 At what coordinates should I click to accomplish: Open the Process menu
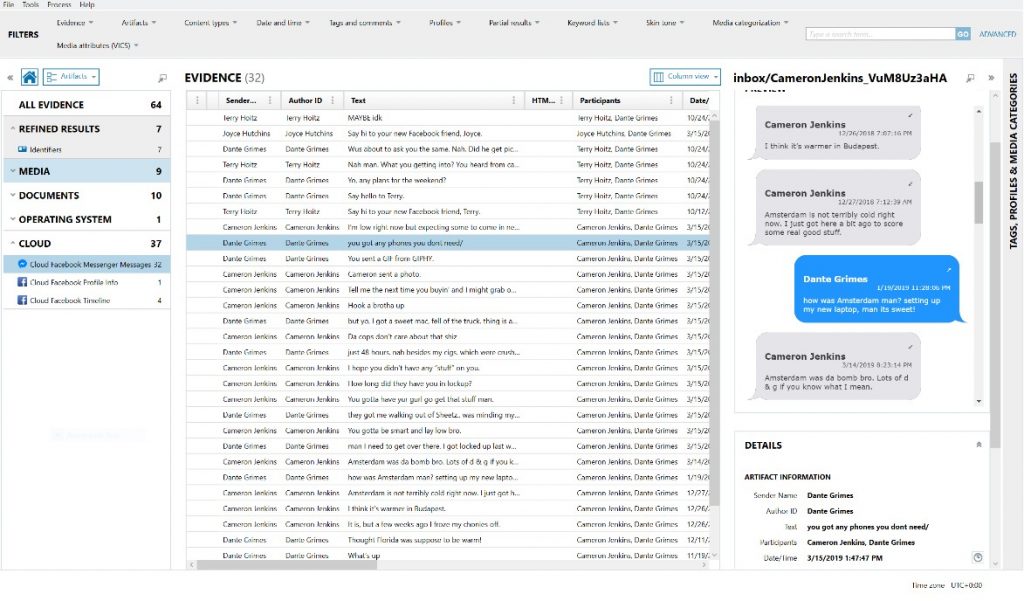(59, 5)
